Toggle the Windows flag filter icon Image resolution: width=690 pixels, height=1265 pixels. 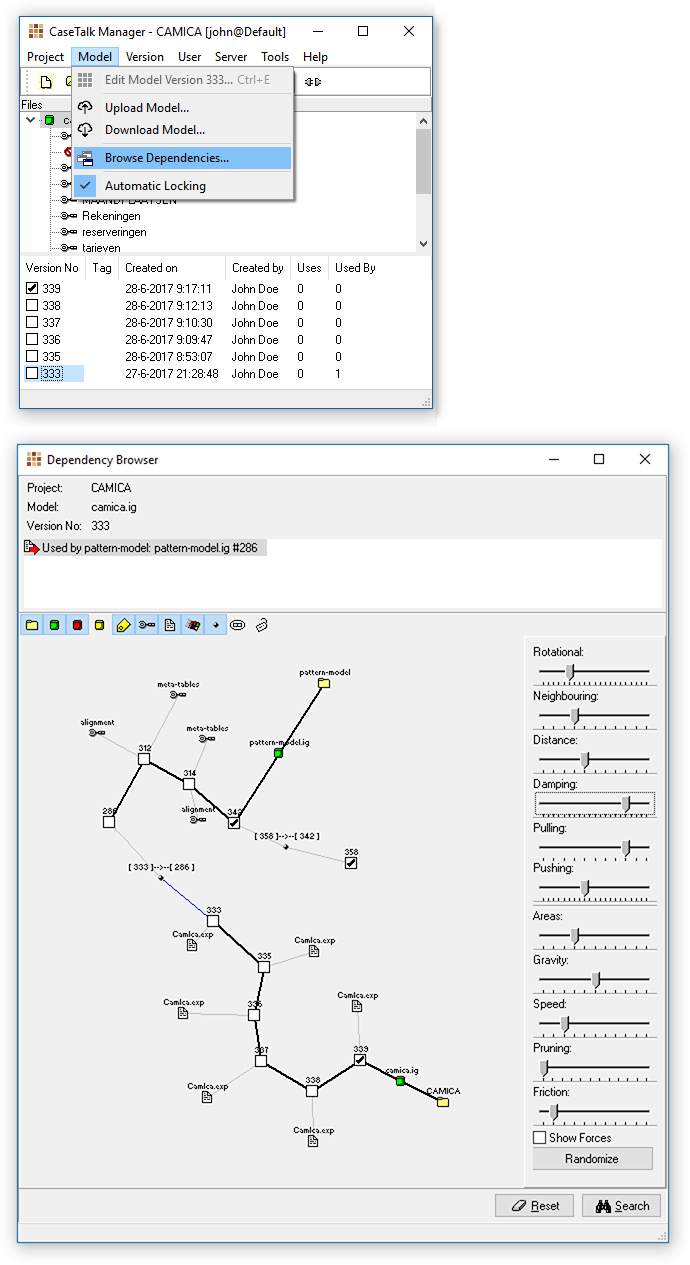point(192,625)
